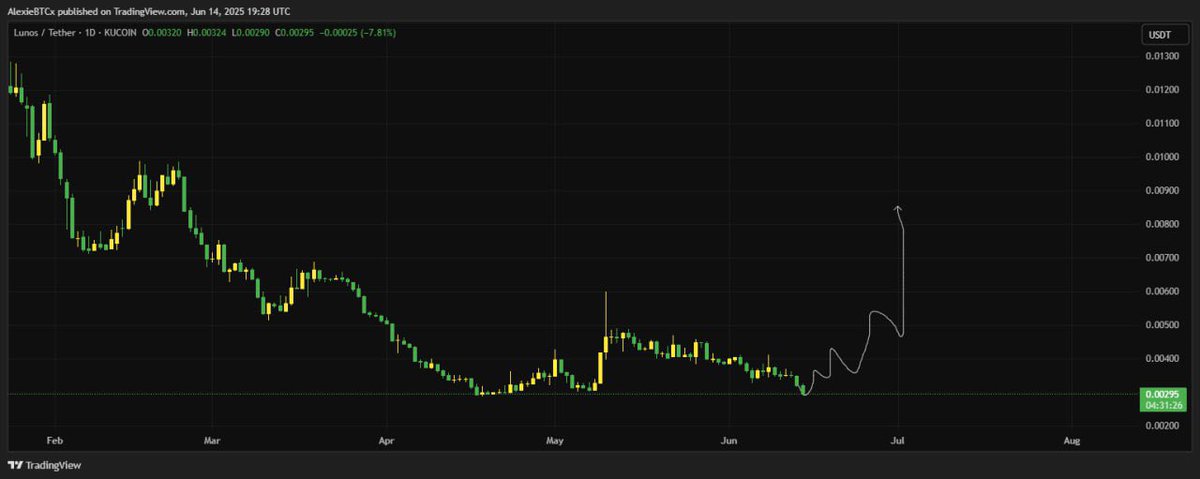This screenshot has height=479, width=1200.
Task: Click the price change value −7.81%
Action: pyautogui.click(x=378, y=32)
